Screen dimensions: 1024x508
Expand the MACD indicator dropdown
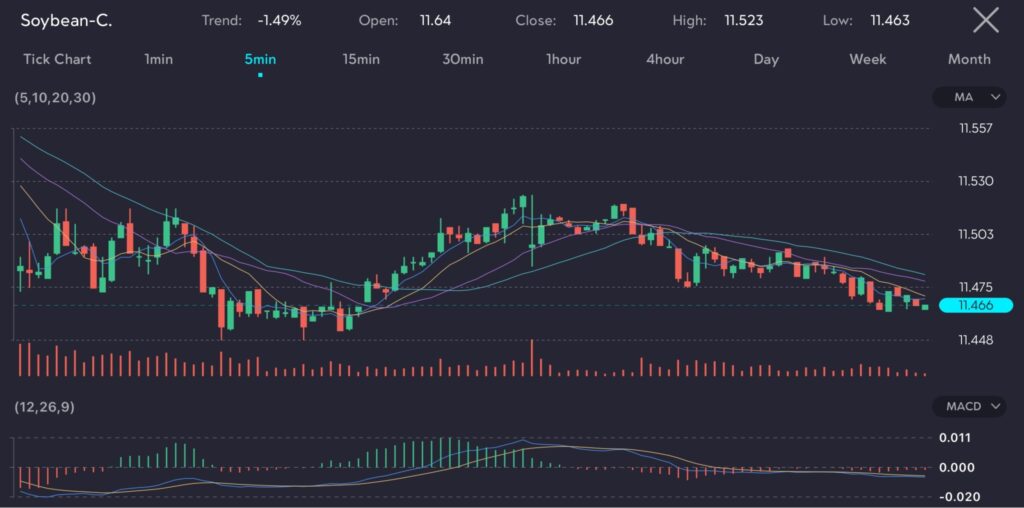[x=968, y=406]
